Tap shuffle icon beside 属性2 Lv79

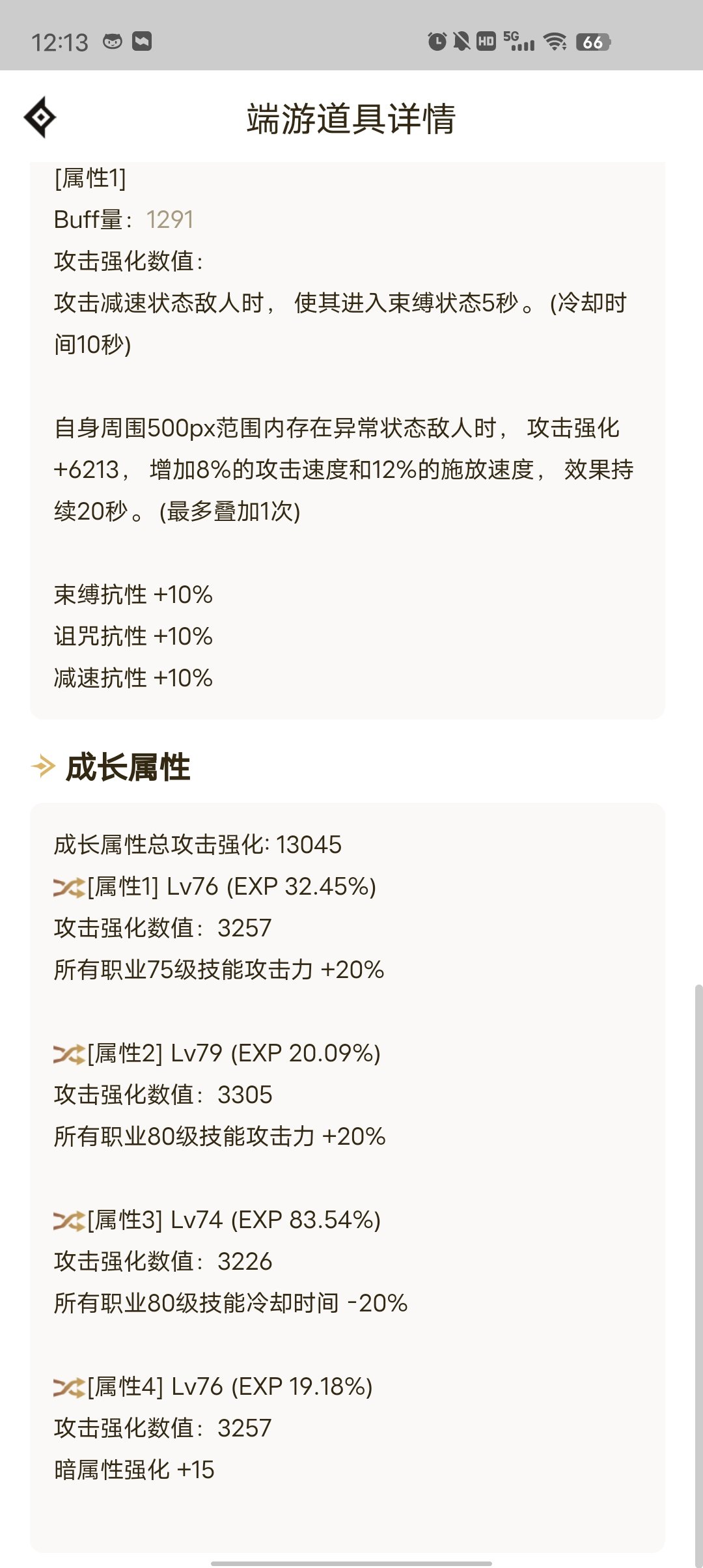(69, 1054)
